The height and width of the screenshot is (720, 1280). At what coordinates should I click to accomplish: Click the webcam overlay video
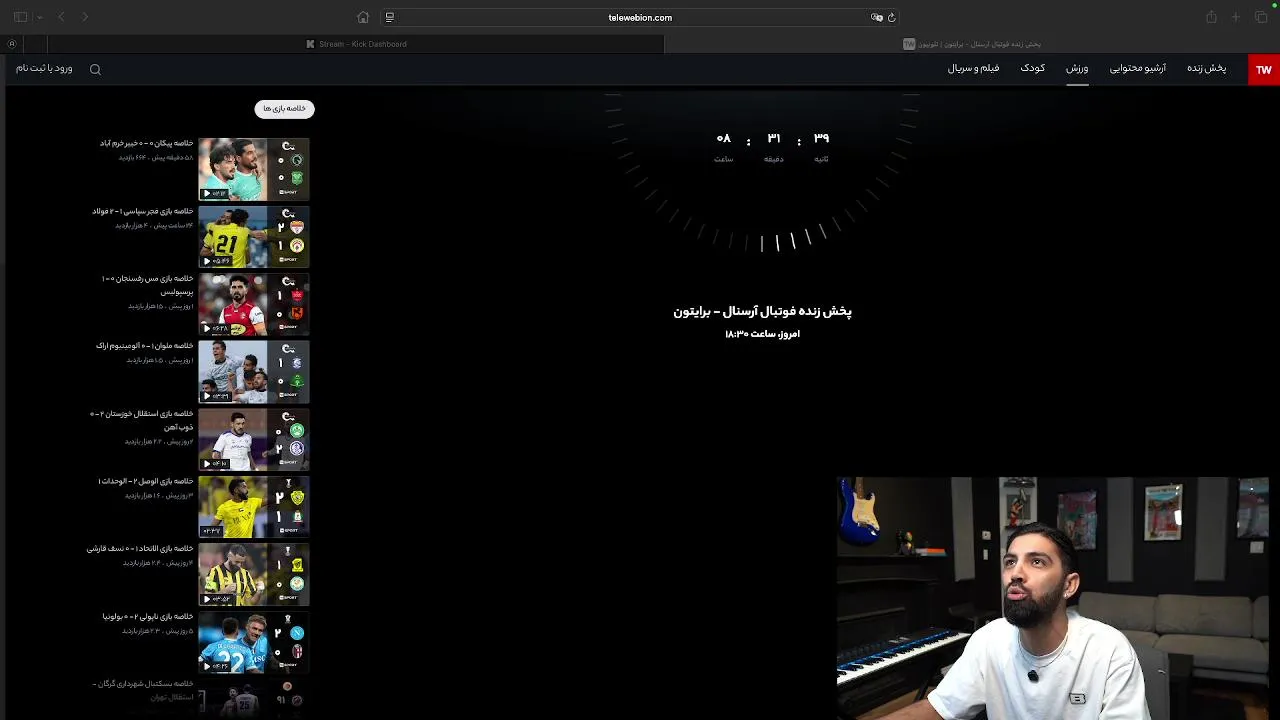(1053, 598)
